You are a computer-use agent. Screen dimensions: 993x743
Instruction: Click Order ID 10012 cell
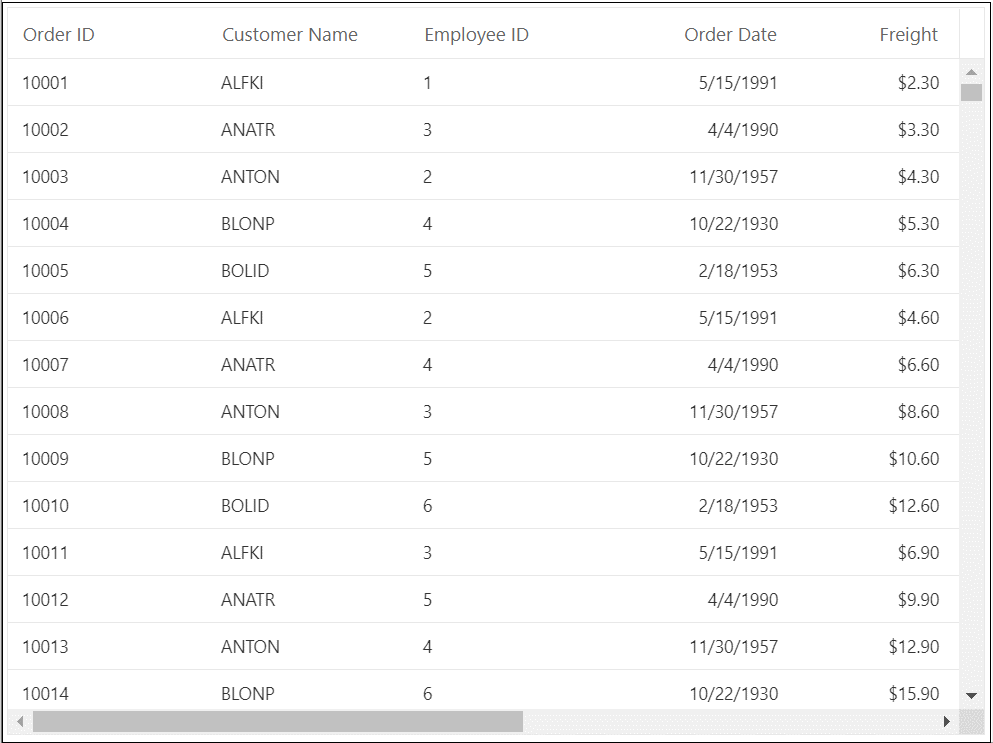pos(45,600)
